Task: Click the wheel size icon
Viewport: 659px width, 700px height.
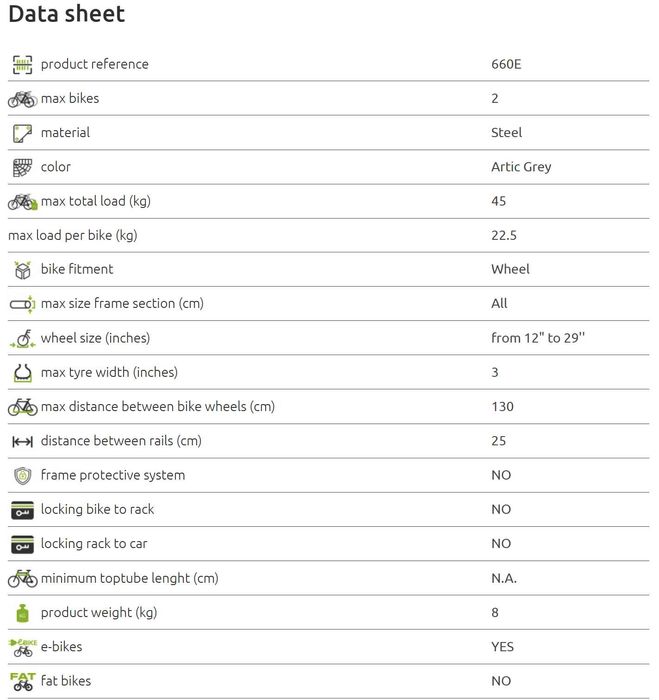Action: point(22,338)
